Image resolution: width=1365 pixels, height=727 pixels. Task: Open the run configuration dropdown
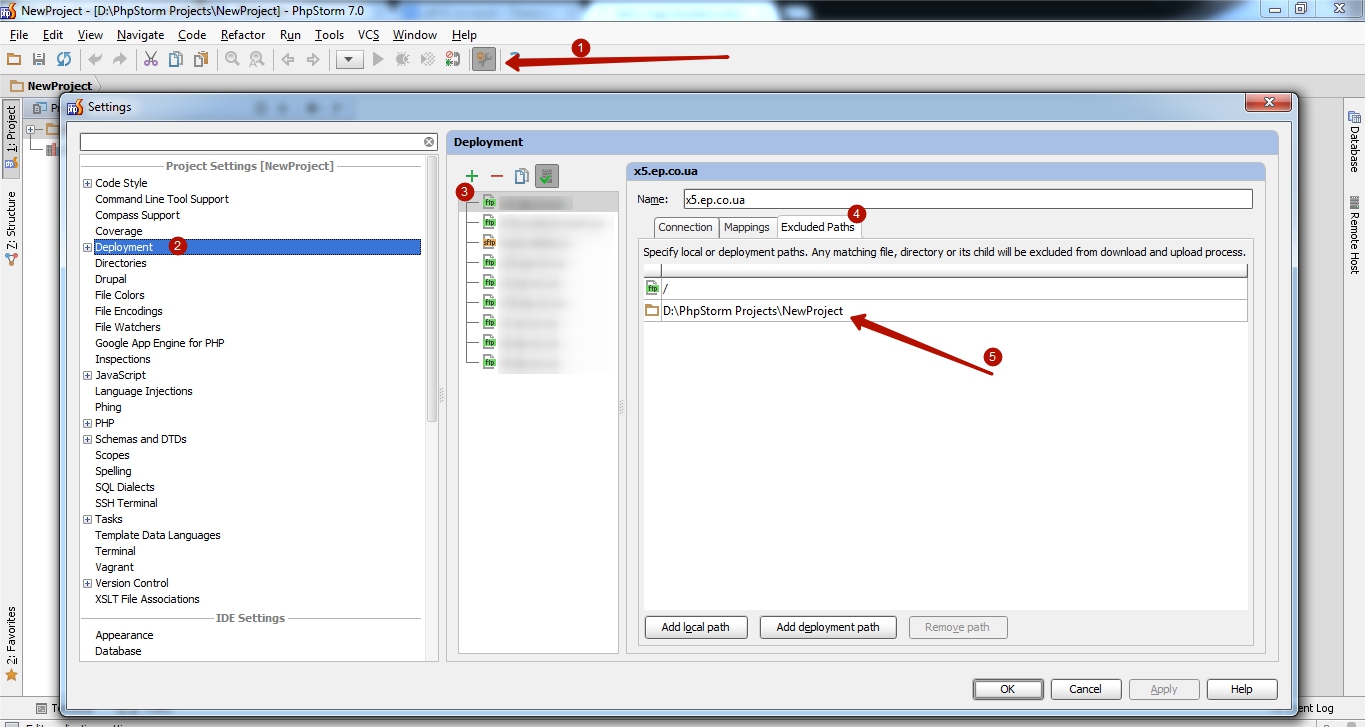tap(349, 60)
